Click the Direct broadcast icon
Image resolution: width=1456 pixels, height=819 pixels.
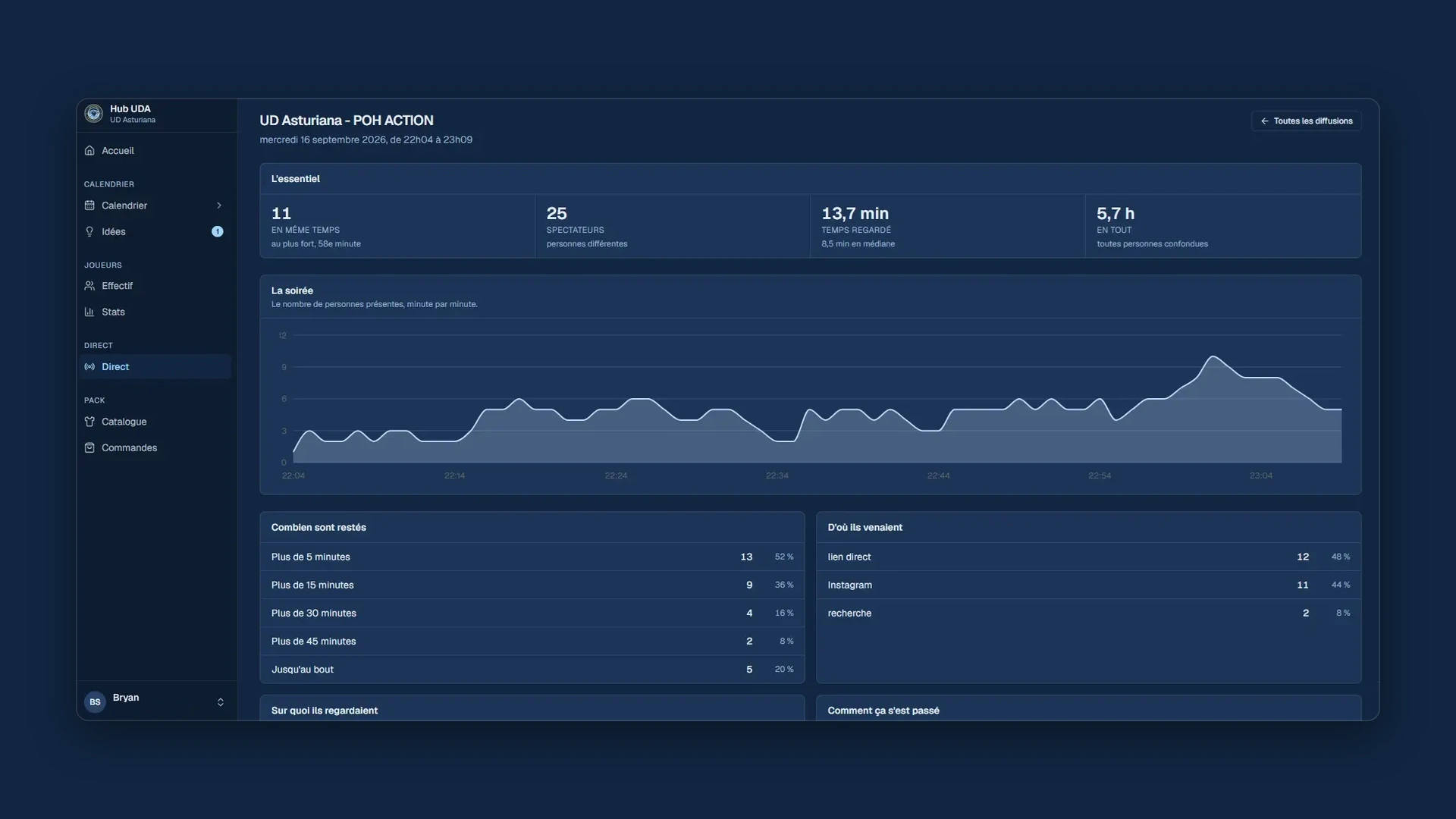(89, 367)
